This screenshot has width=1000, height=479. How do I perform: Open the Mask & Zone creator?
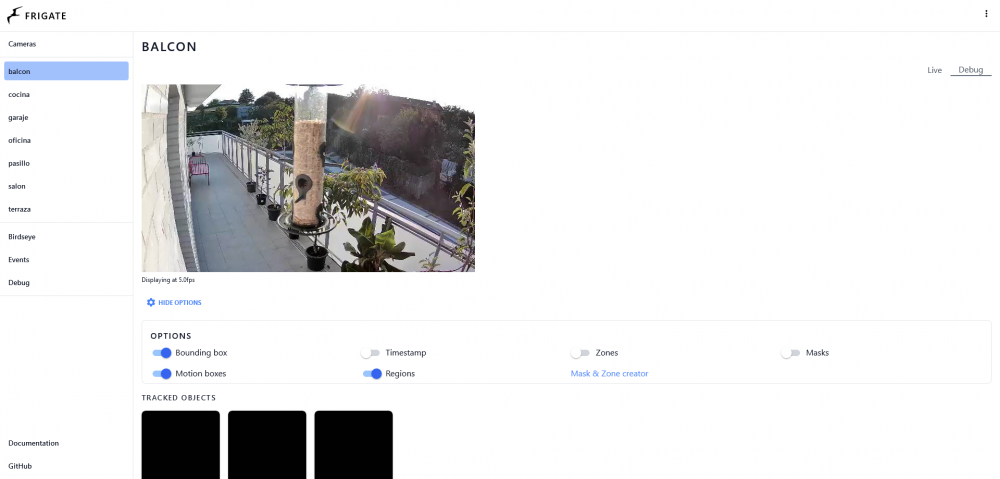(609, 374)
